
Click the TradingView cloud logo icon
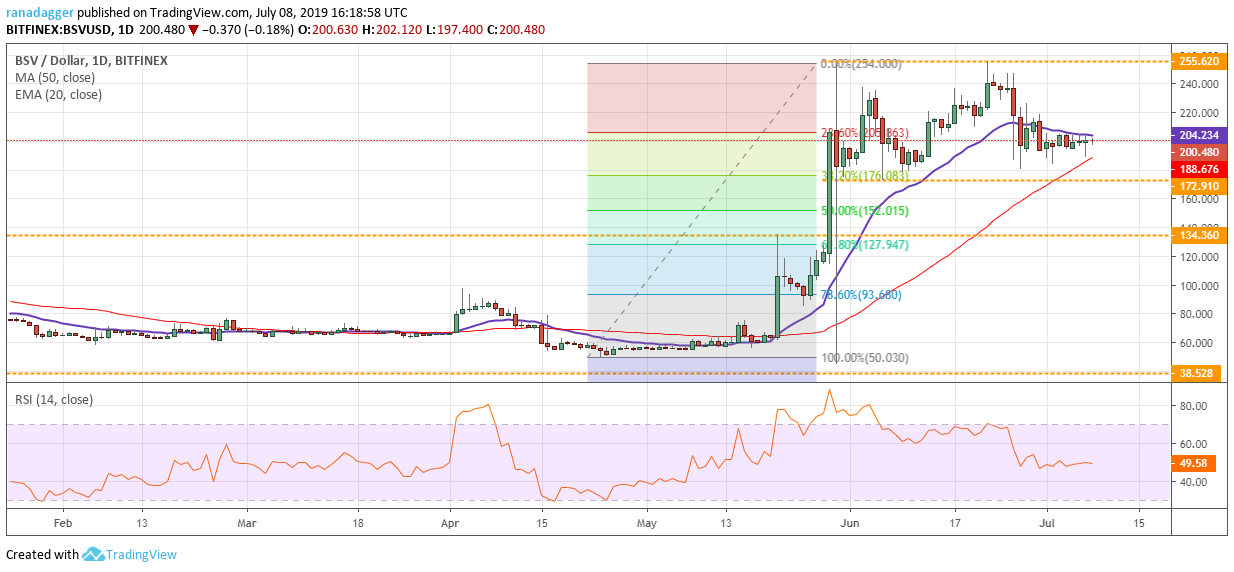coord(95,554)
